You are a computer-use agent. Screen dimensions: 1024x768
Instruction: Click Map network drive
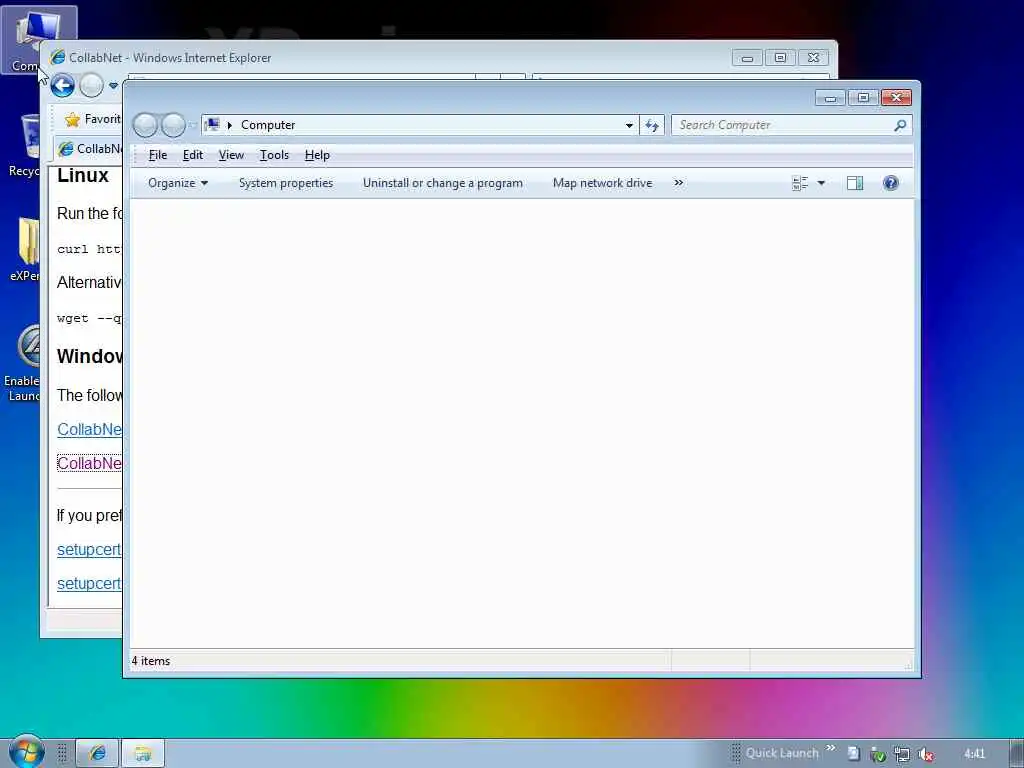[x=603, y=183]
